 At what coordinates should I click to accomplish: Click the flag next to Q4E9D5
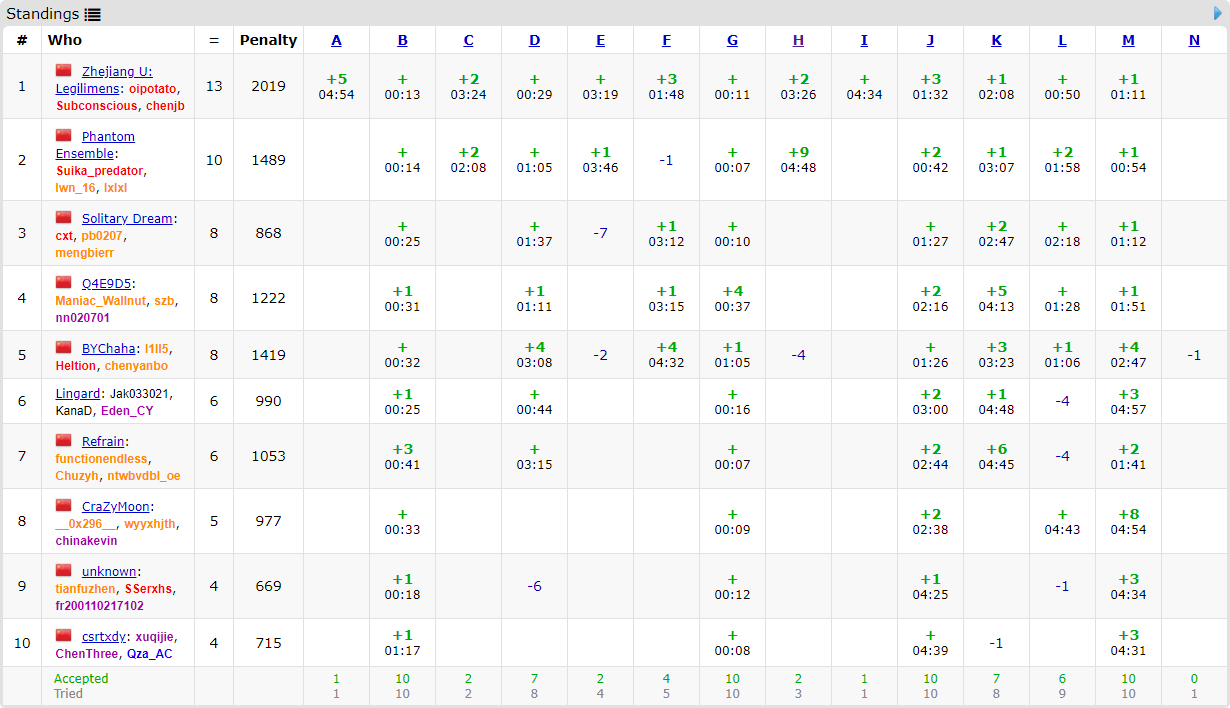coord(64,282)
